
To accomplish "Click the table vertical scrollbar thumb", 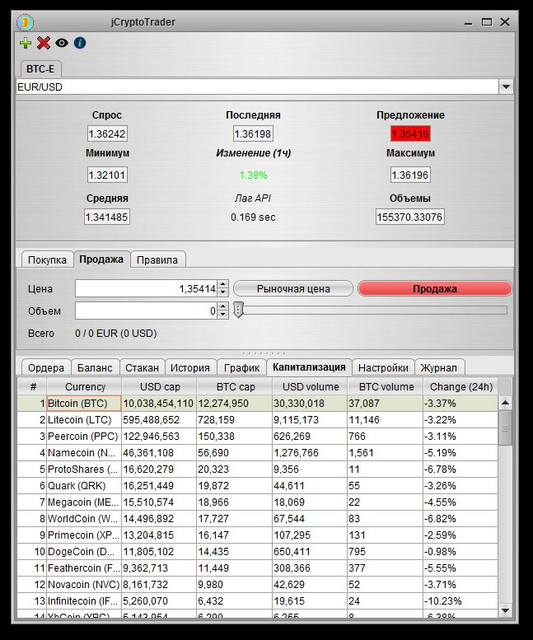I will 505,428.
